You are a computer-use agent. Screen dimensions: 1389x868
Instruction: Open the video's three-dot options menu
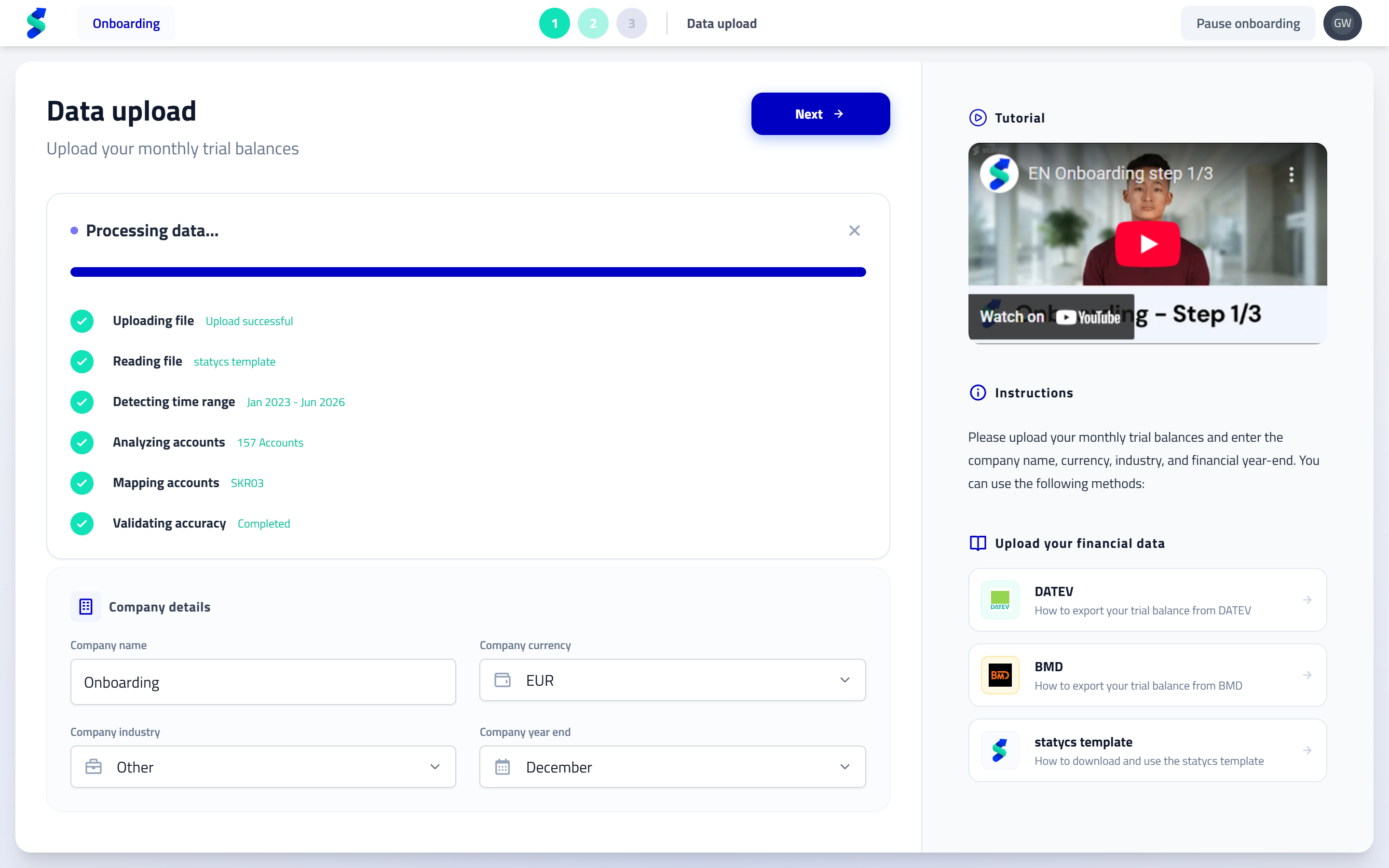pyautogui.click(x=1292, y=174)
